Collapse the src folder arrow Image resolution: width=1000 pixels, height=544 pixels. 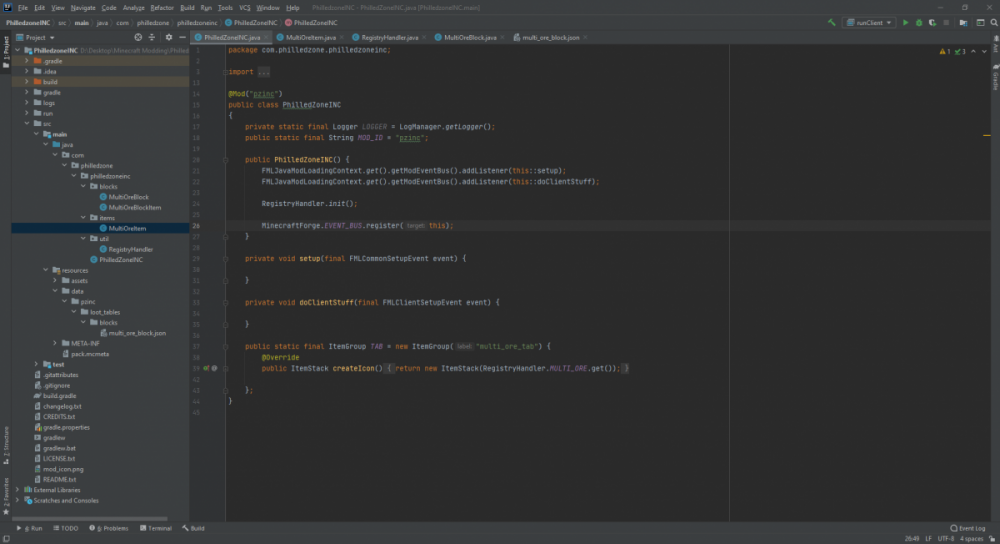pos(27,124)
